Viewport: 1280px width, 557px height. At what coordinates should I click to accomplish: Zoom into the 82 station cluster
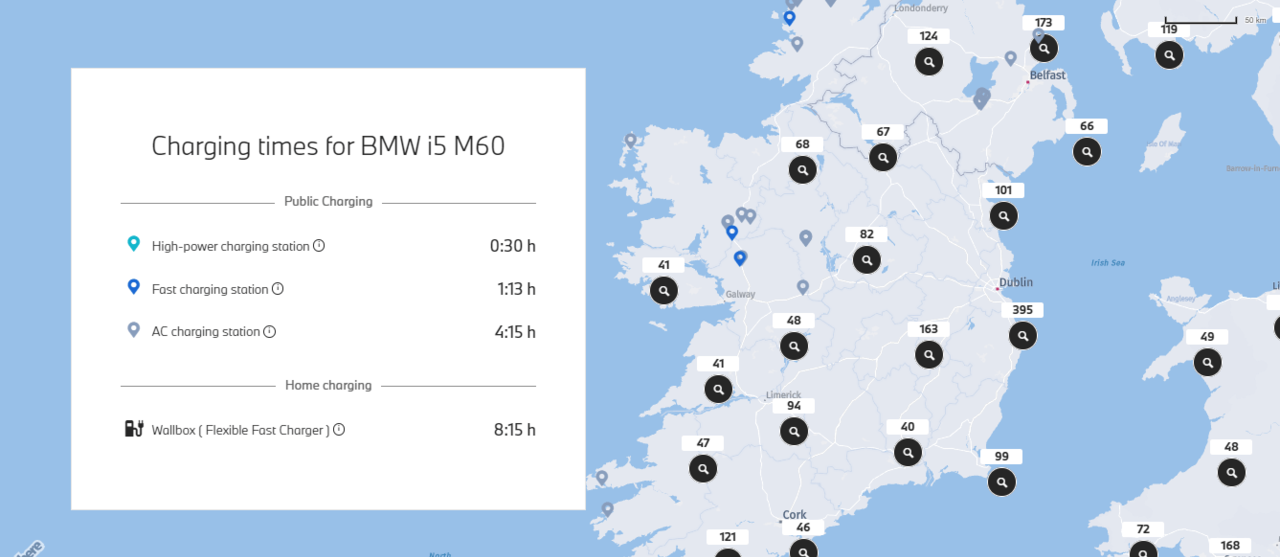coord(867,259)
